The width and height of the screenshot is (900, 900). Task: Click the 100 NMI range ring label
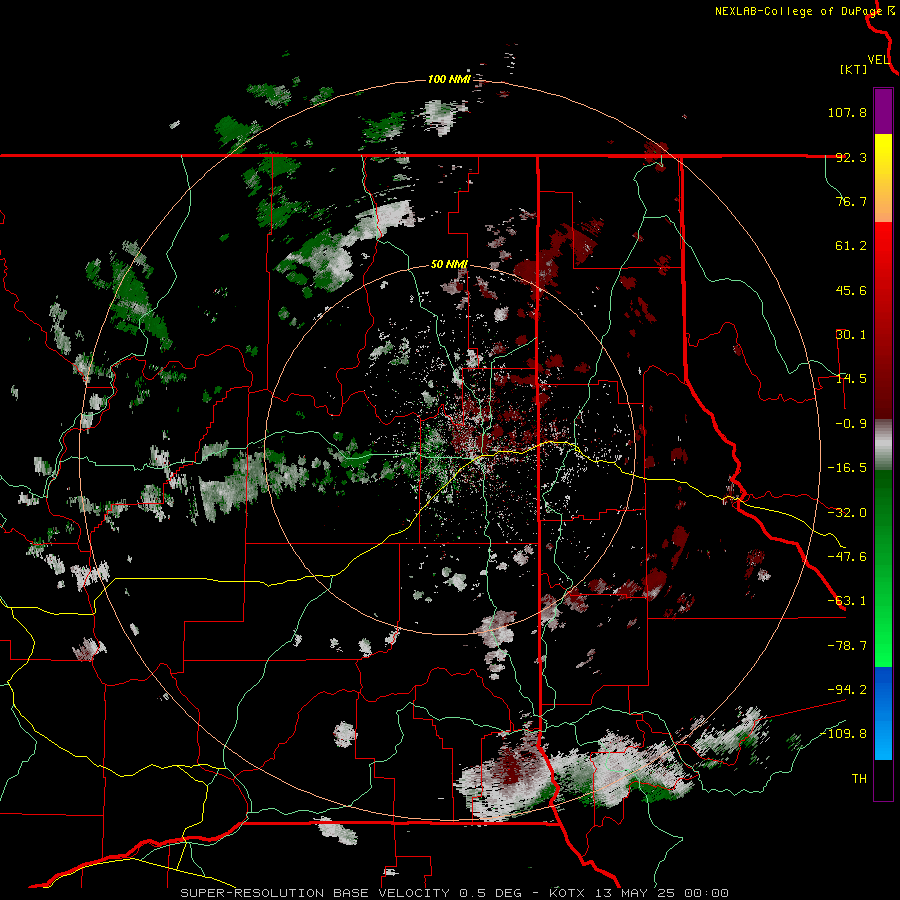click(x=449, y=79)
